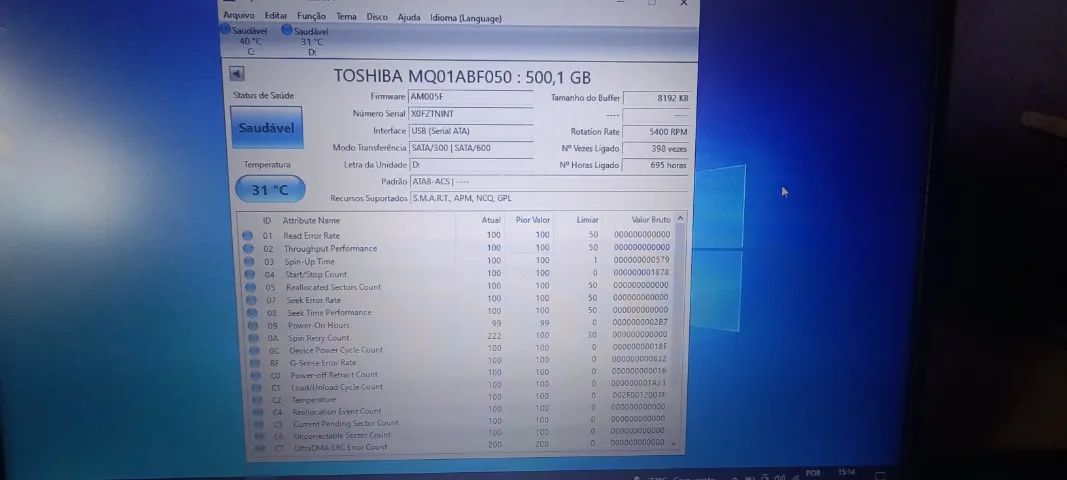Click status icon of Reallocation Event Count
1067x480 pixels.
(x=258, y=412)
